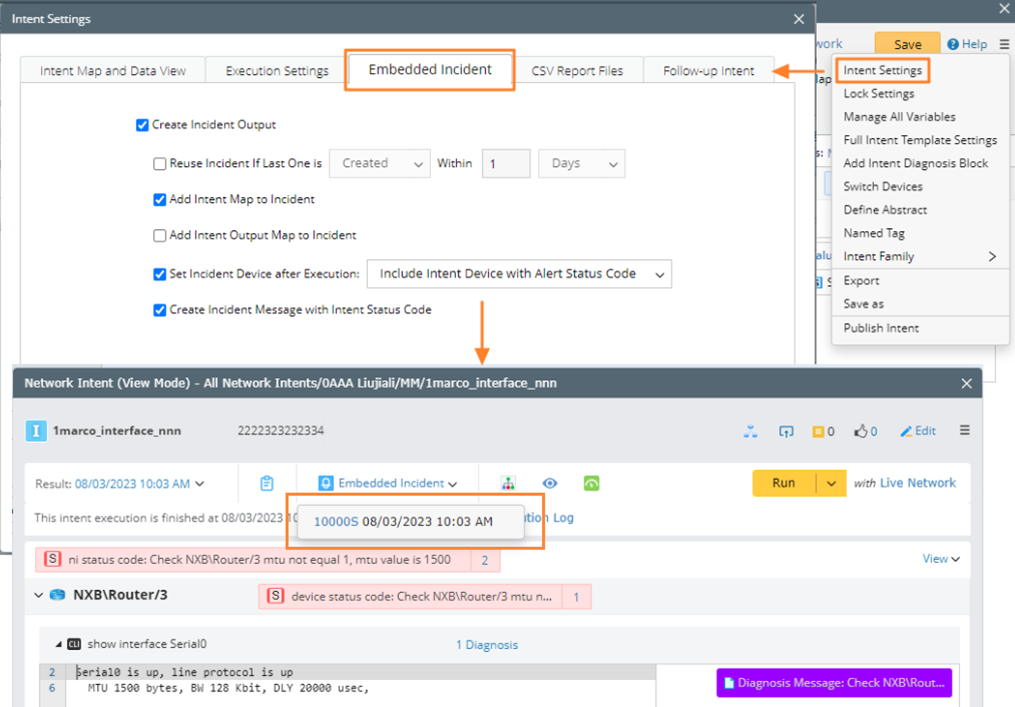Choose Full Intent Template Settings
This screenshot has height=707, width=1015.
pos(920,140)
